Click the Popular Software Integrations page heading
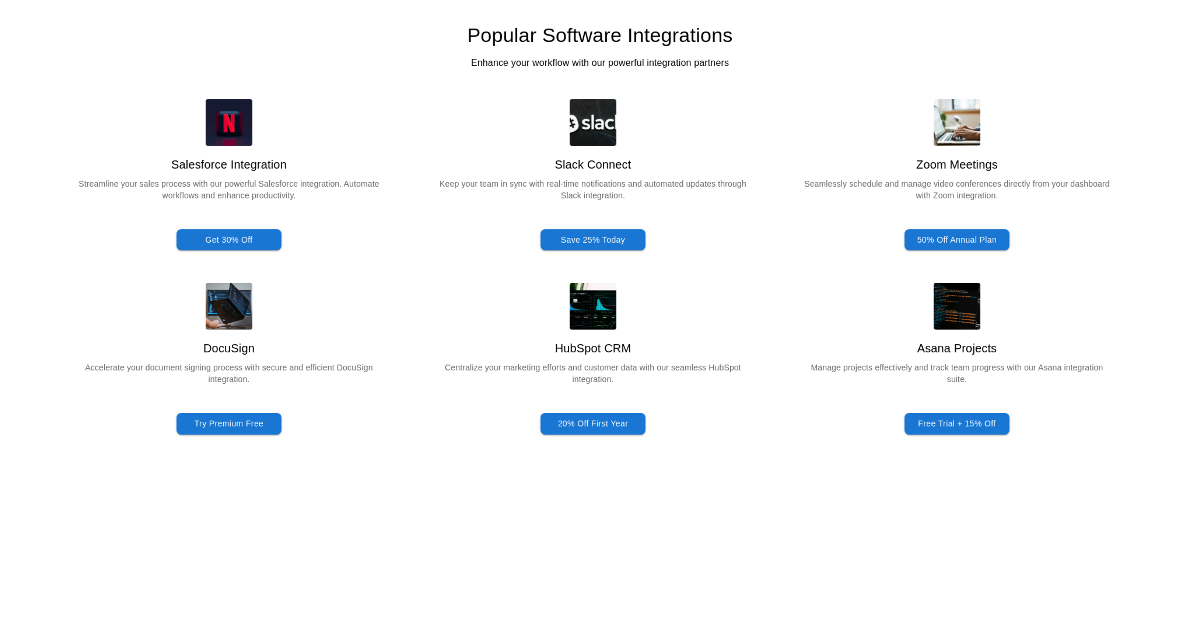The image size is (1200, 630). [x=600, y=36]
